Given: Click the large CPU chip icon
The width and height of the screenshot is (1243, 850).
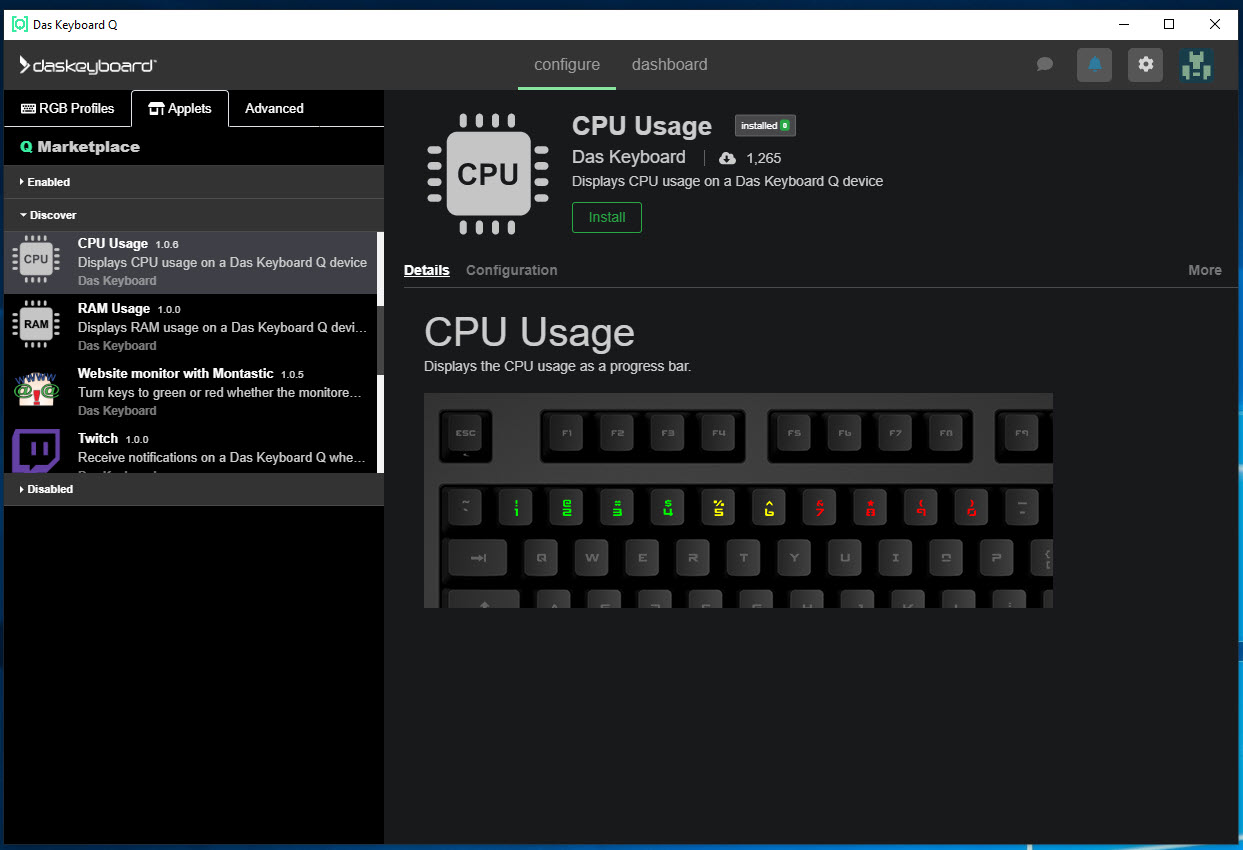Looking at the screenshot, I should 488,174.
